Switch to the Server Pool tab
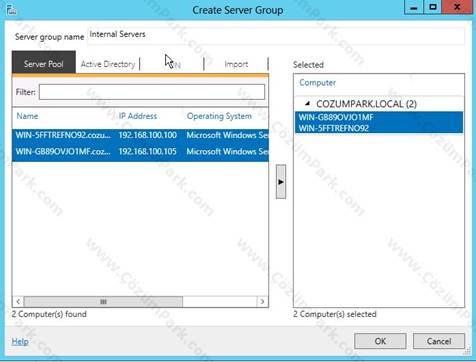476x362 pixels. click(x=44, y=64)
